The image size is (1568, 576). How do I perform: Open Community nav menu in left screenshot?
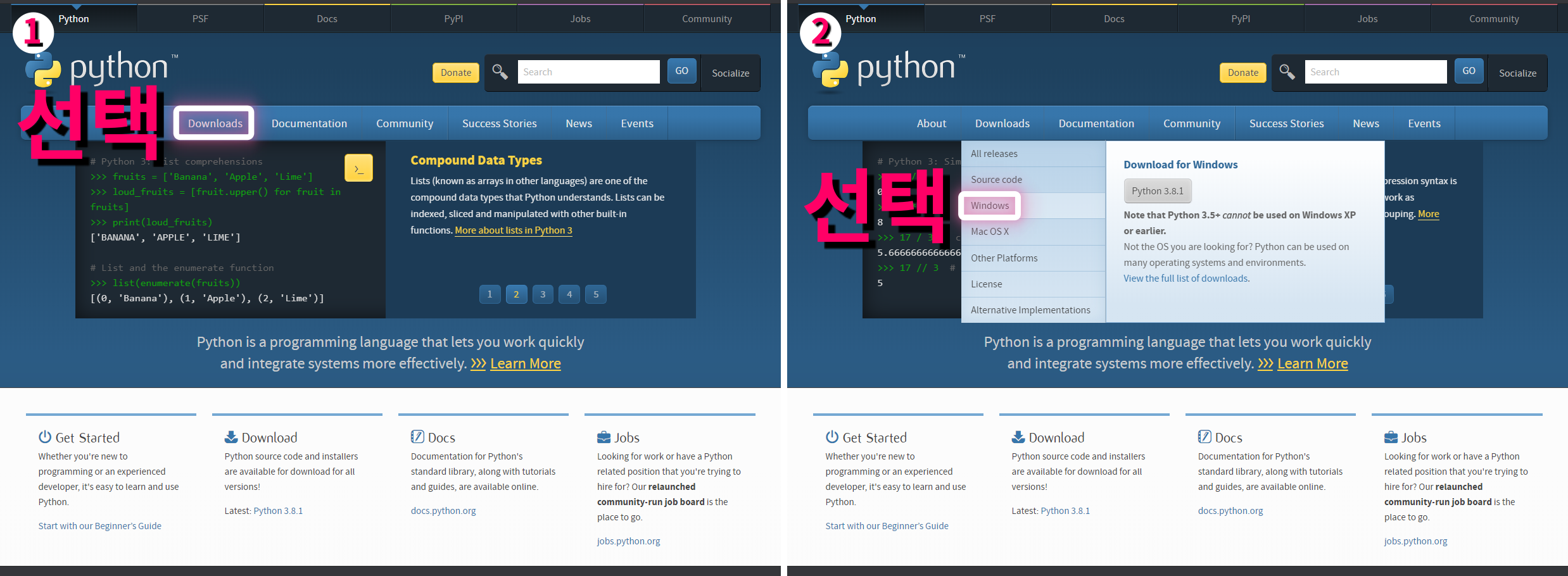405,123
